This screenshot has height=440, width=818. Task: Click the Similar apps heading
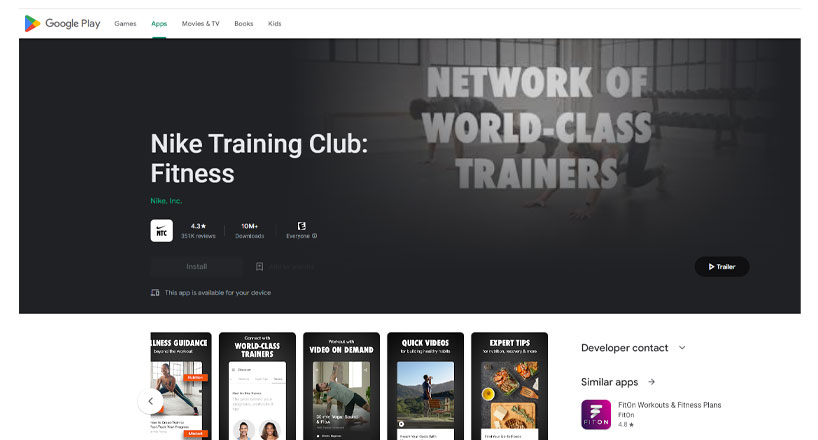click(609, 382)
